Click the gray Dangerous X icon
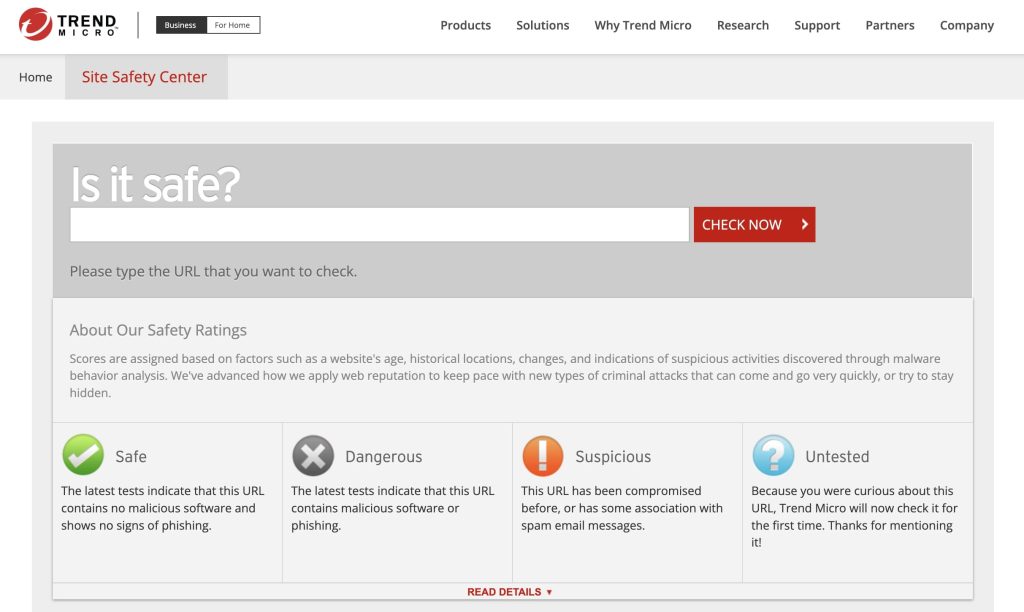Image resolution: width=1024 pixels, height=612 pixels. (x=313, y=455)
